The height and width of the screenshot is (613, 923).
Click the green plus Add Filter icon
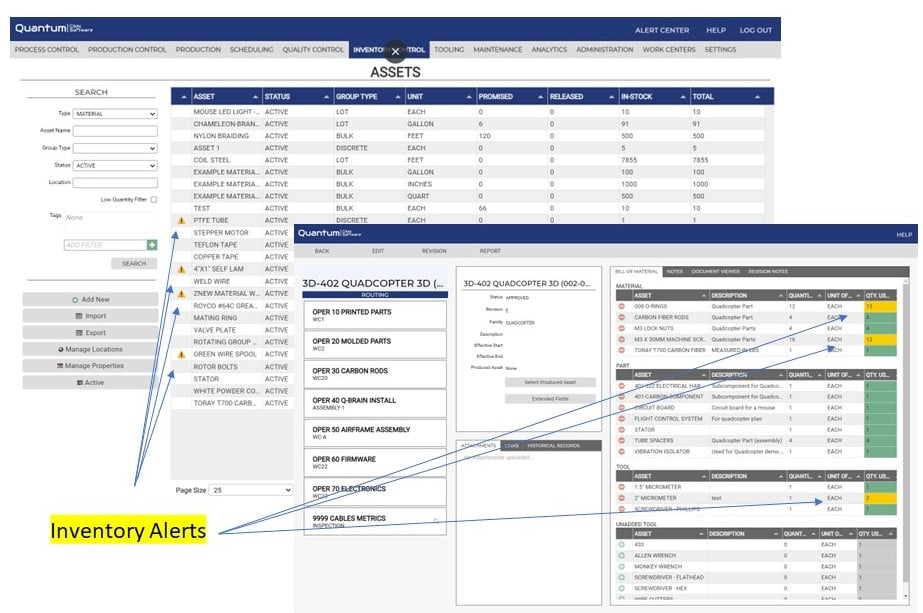(152, 244)
